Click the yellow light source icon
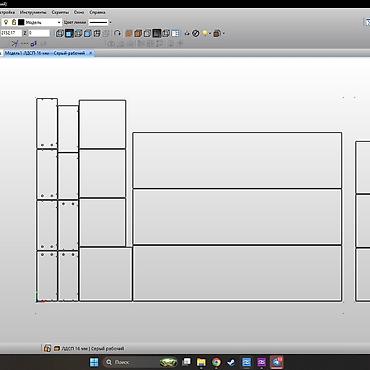 tap(205, 33)
